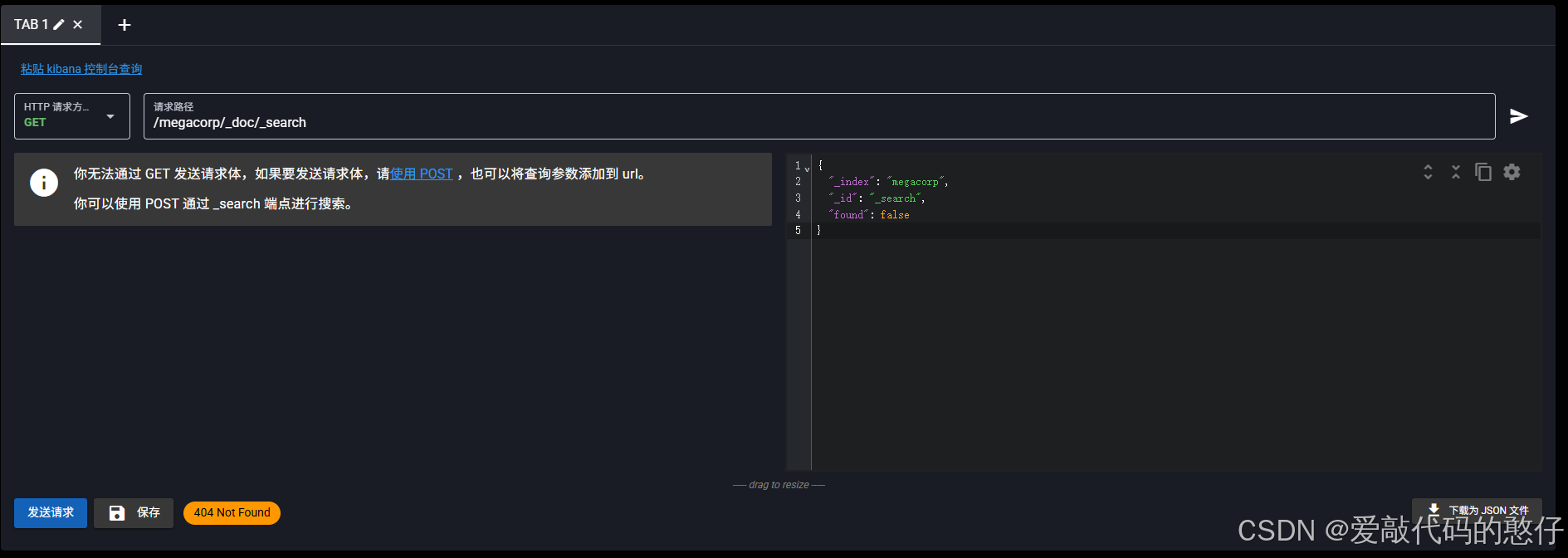This screenshot has width=1568, height=558.
Task: Close TAB 1 with the x icon
Action: (x=78, y=25)
